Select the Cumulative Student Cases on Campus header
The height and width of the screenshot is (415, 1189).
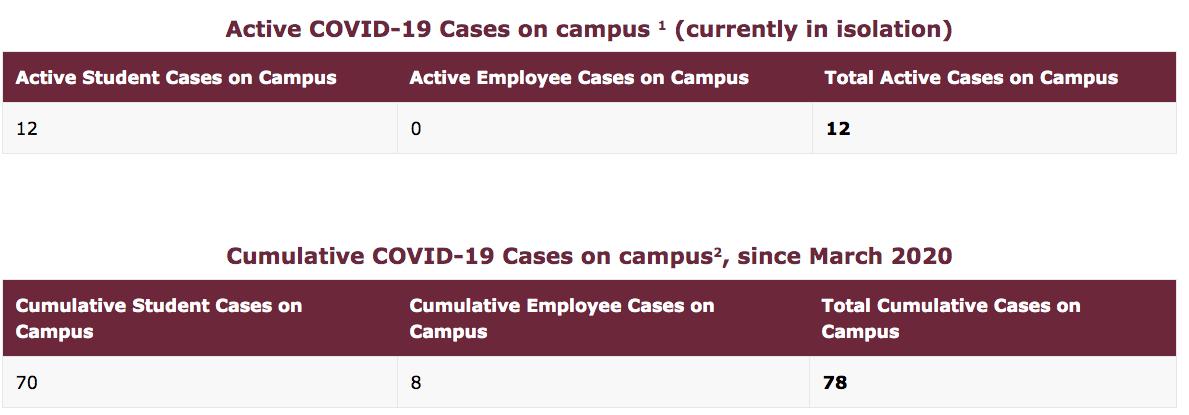click(158, 319)
